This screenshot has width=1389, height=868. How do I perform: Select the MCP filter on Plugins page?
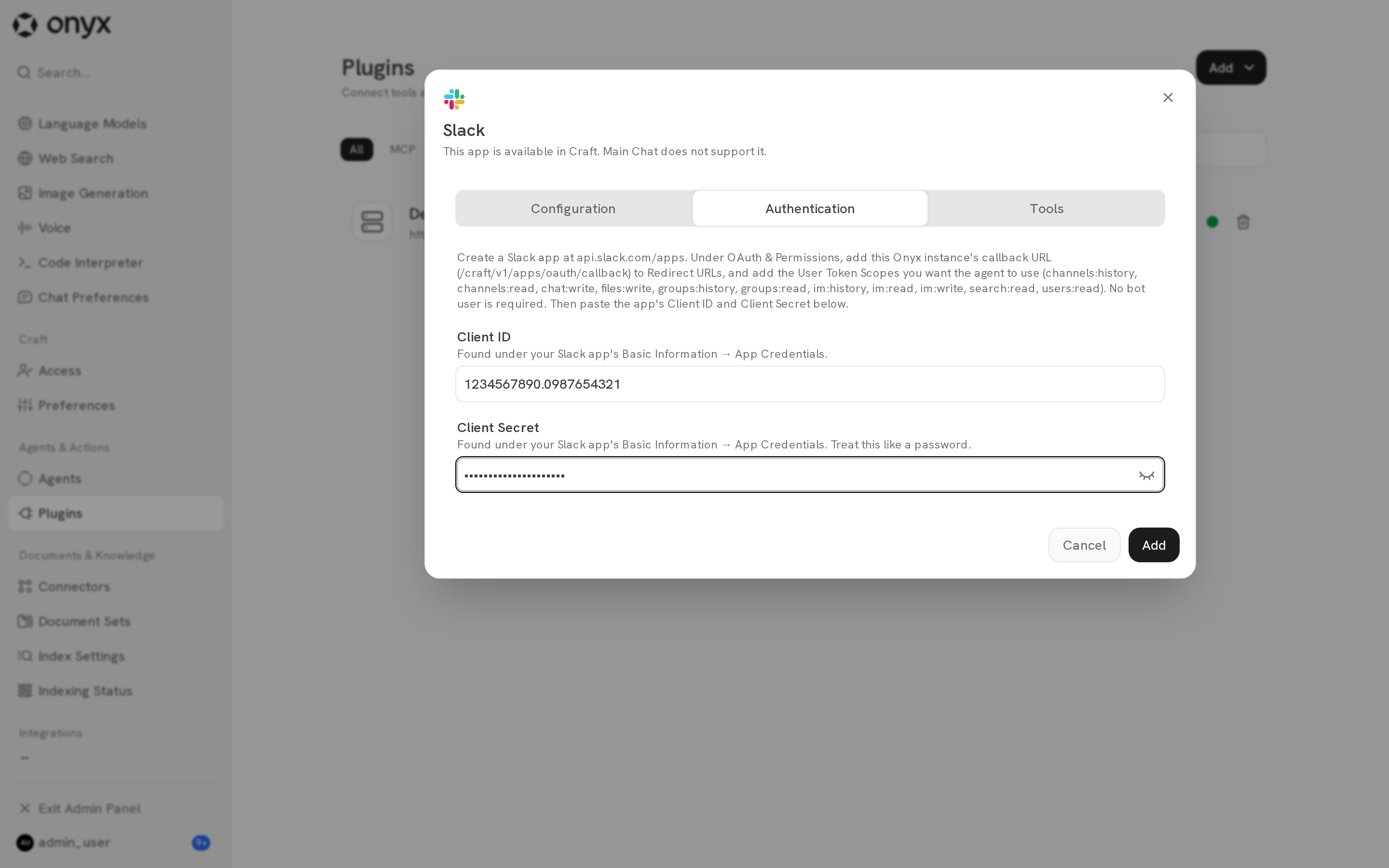(402, 149)
